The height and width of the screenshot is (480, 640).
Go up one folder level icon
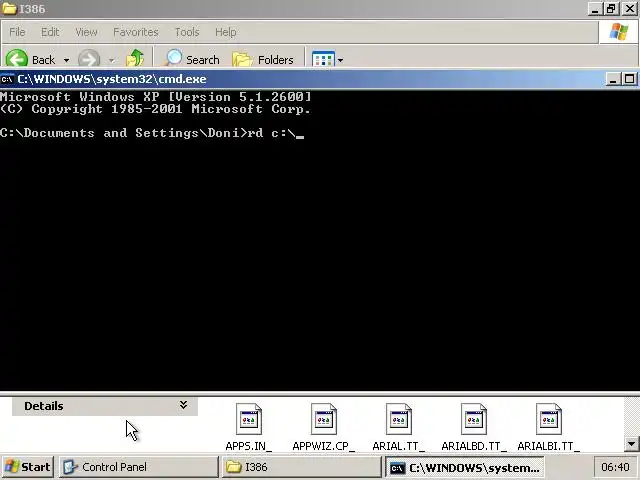[x=135, y=58]
